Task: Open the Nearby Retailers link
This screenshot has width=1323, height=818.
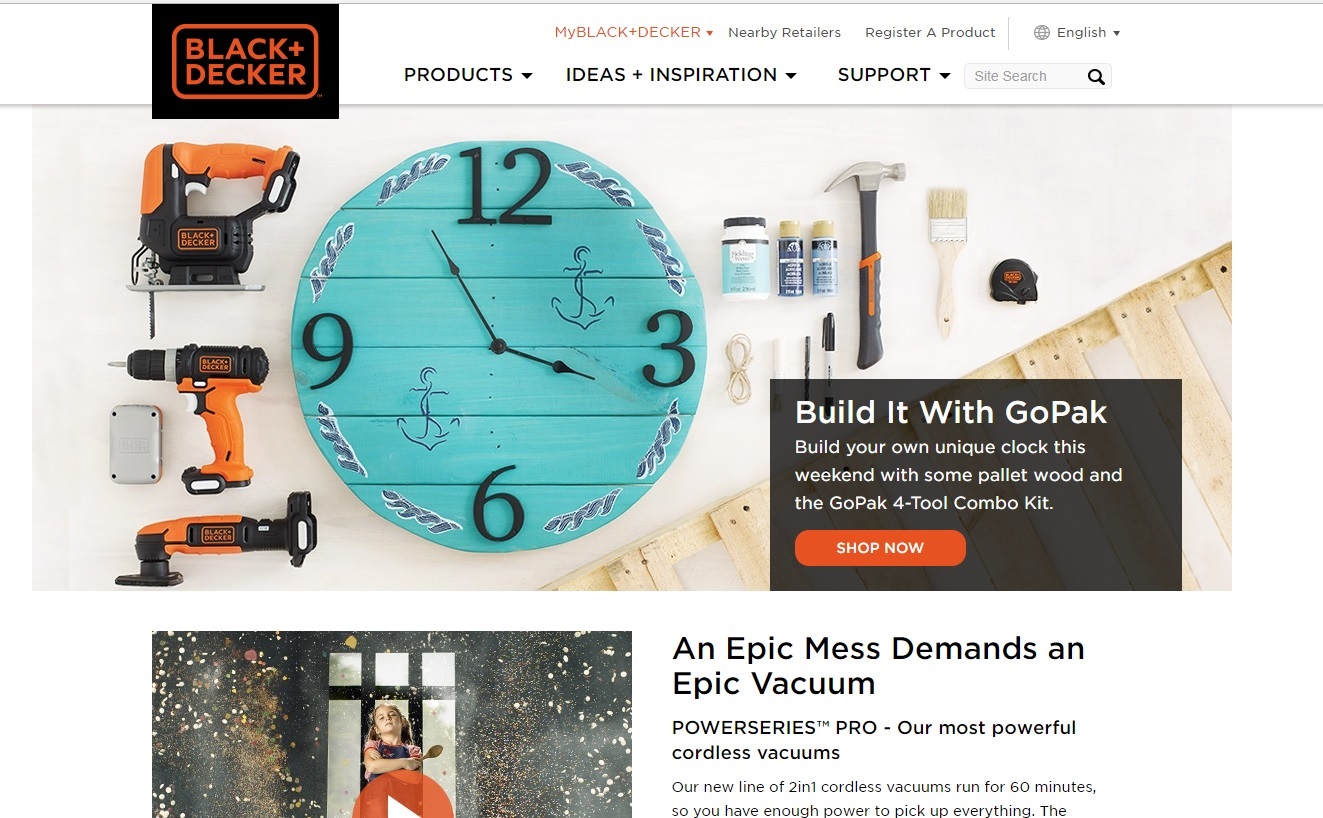Action: (x=784, y=33)
